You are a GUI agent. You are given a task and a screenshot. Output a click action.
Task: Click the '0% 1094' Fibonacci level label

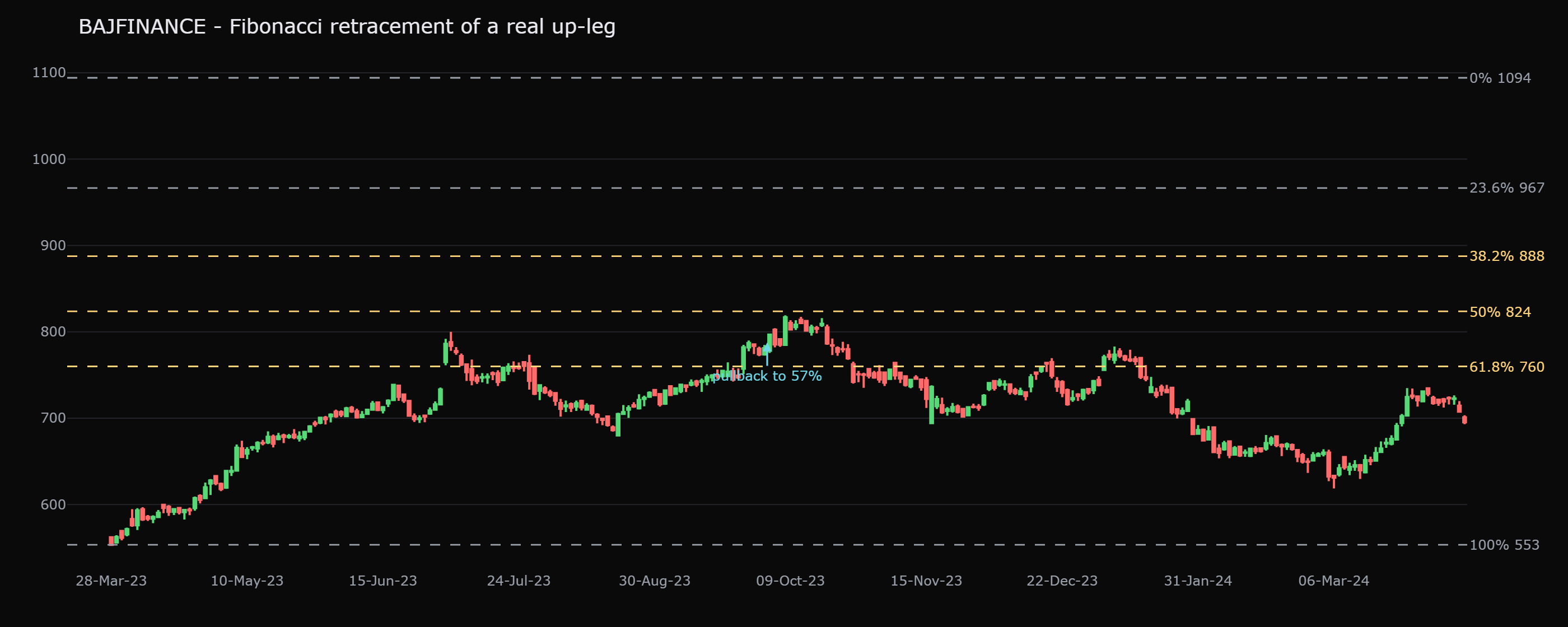(1500, 78)
